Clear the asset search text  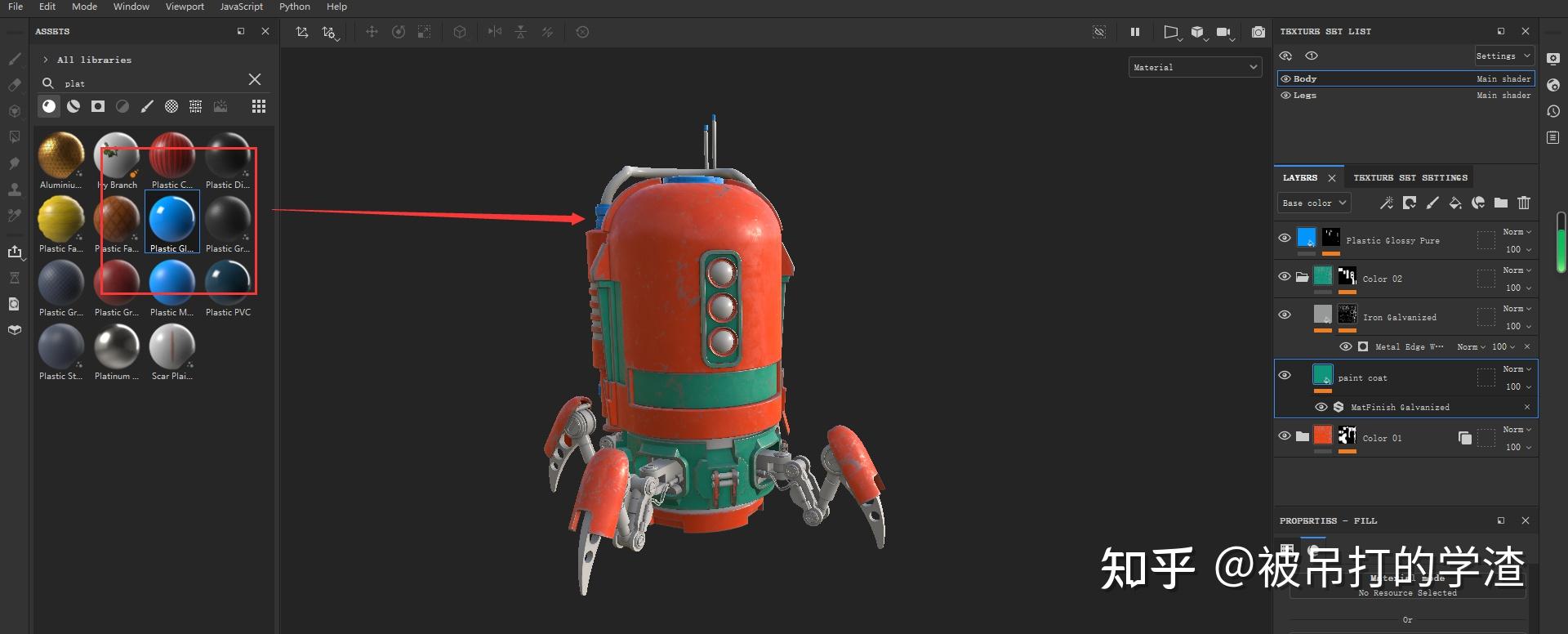click(255, 79)
